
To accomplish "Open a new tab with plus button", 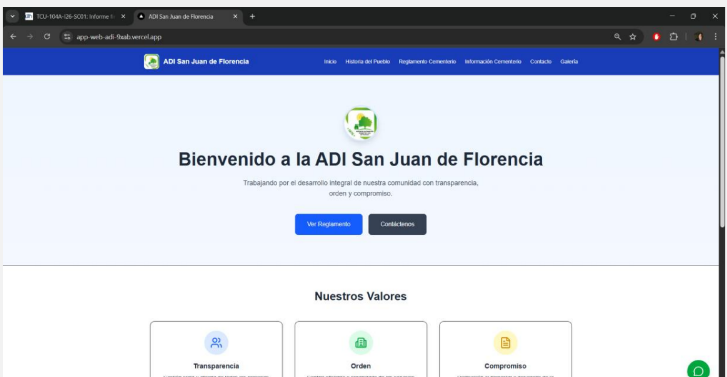I will pos(252,16).
